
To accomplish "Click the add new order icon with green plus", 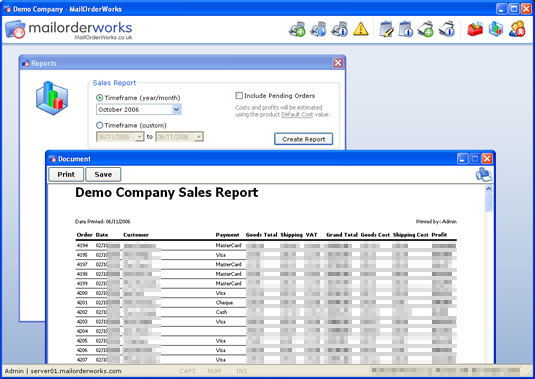I will (297, 29).
